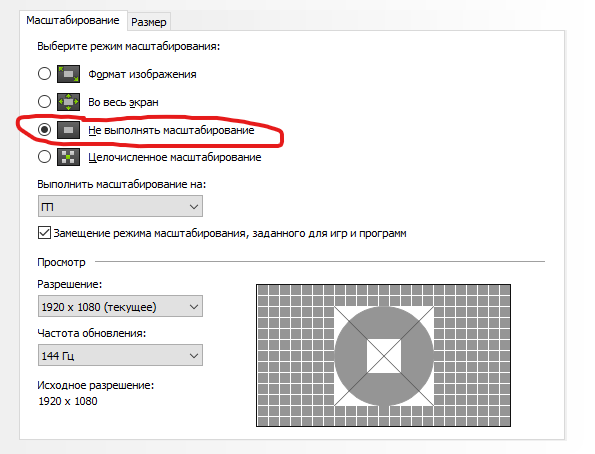Click the Не выполнять масштабирование mode icon
The image size is (595, 454).
[68, 130]
